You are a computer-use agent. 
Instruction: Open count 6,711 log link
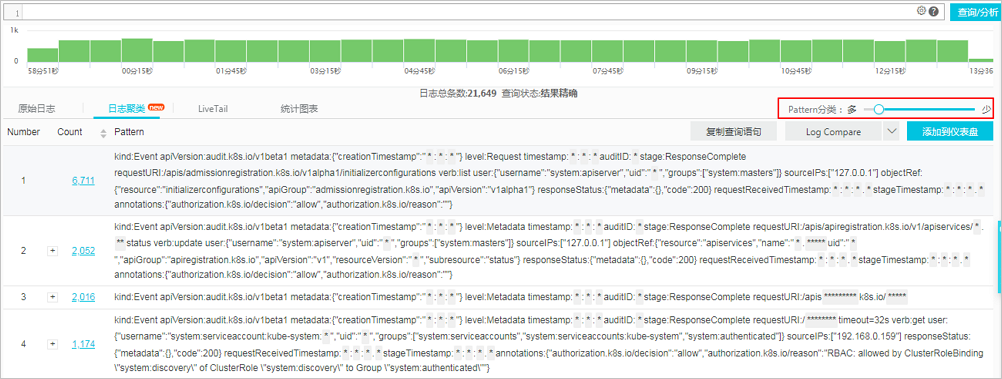click(83, 181)
